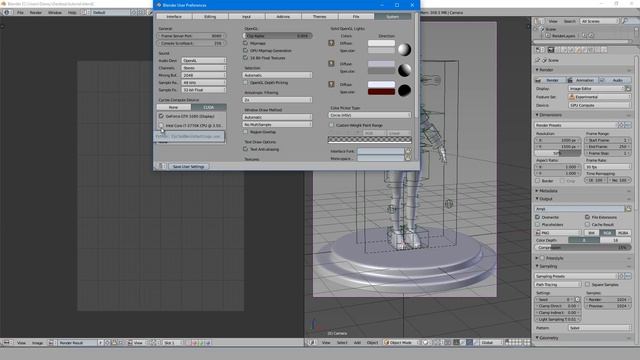640x360 pixels.
Task: Click the third black light direction sphere
Action: (x=404, y=91)
